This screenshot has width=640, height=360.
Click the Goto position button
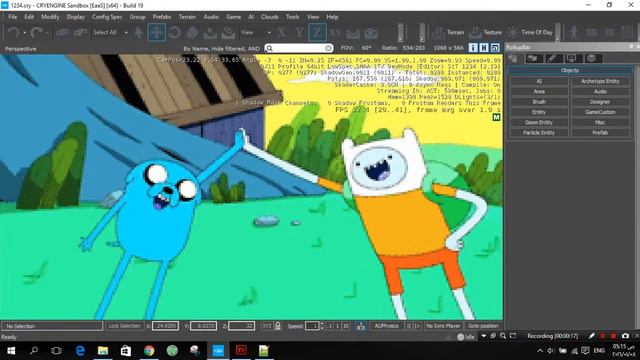point(483,326)
